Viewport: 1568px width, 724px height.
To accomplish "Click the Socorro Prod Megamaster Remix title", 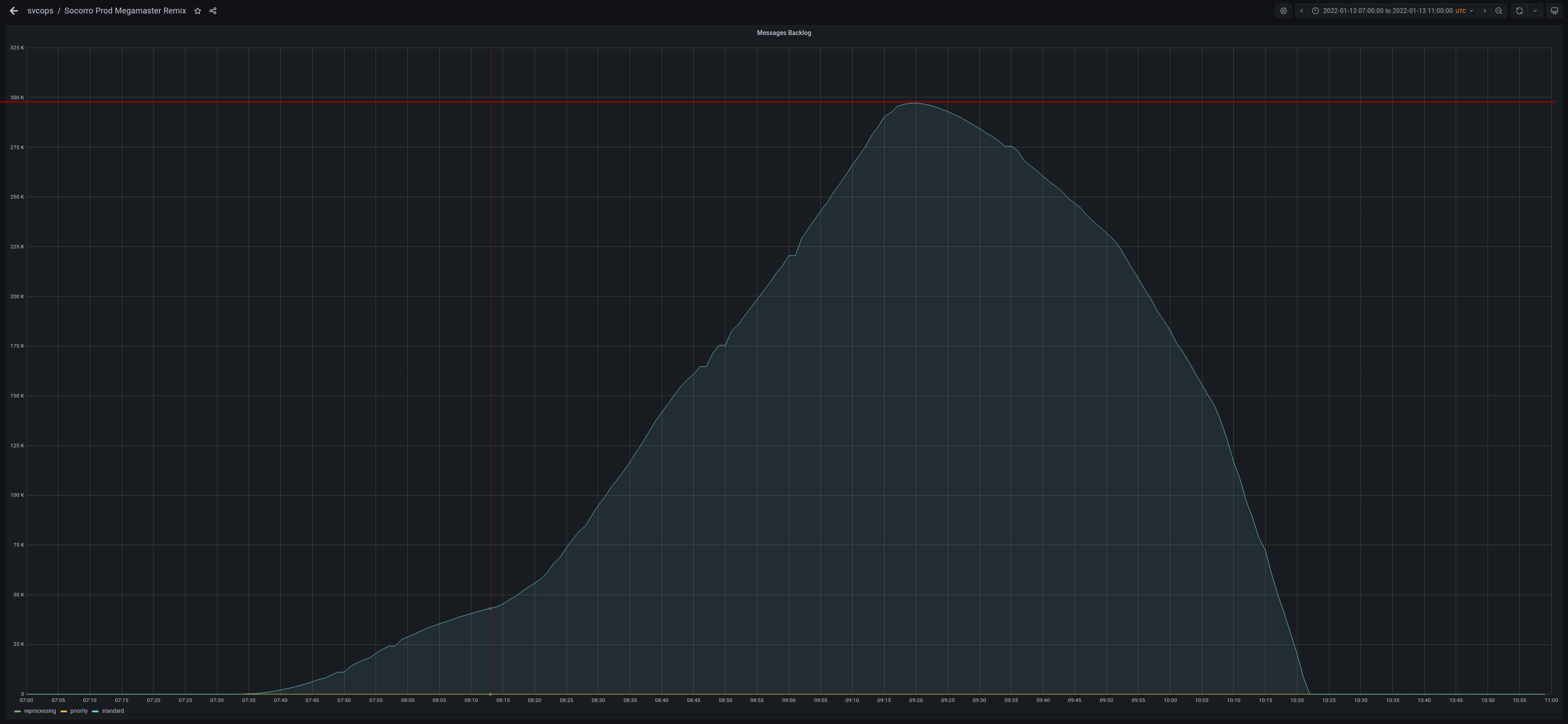I will (125, 11).
